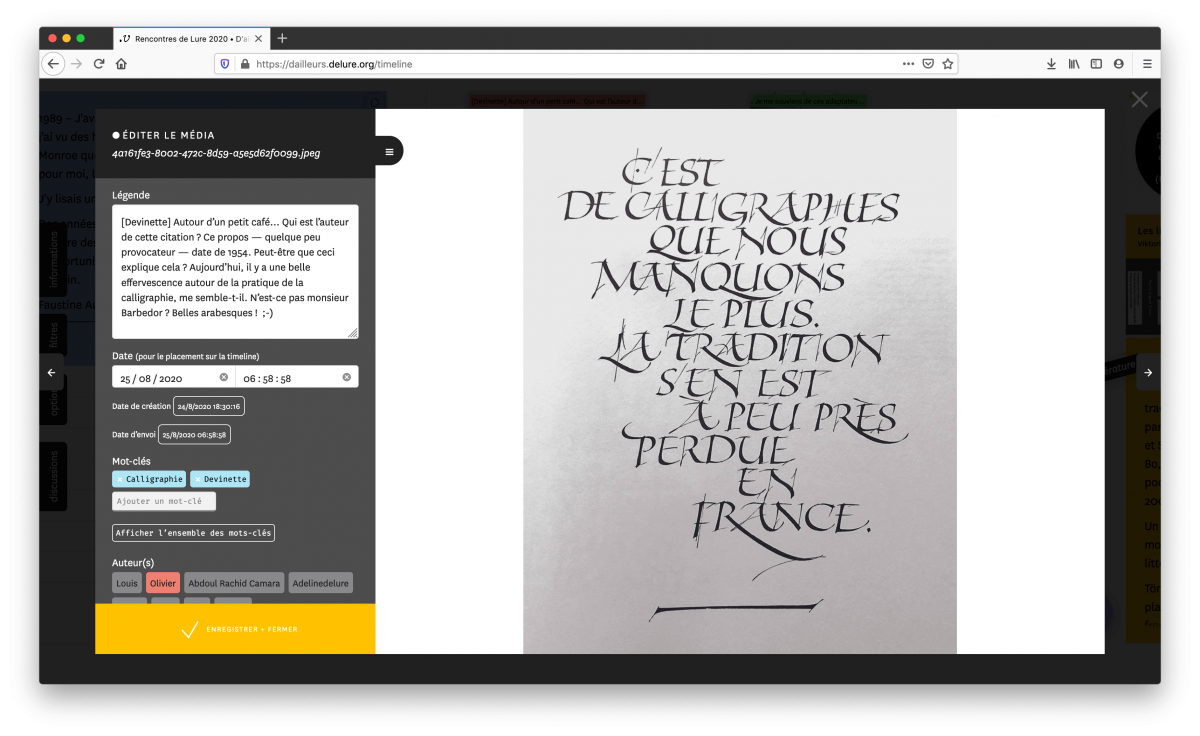Go to previous media with left arrow
This screenshot has width=1200, height=736.
[x=52, y=372]
